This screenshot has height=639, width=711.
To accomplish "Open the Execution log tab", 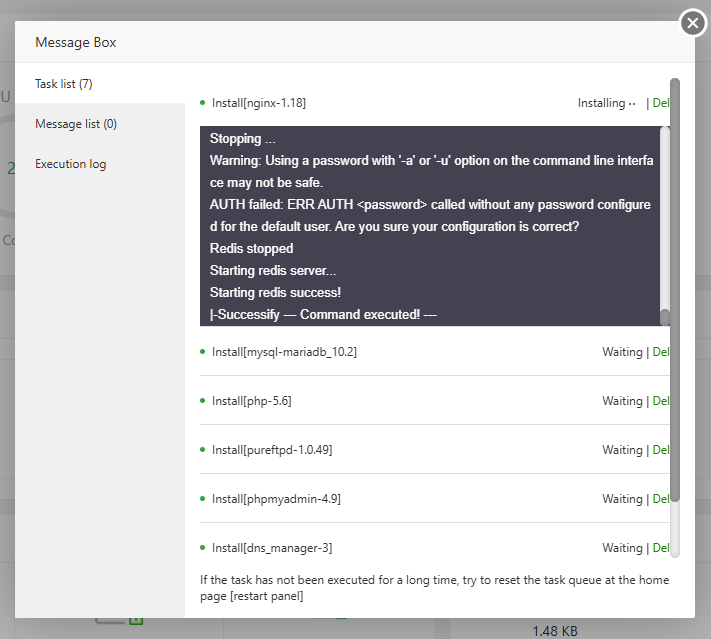I will pyautogui.click(x=70, y=164).
